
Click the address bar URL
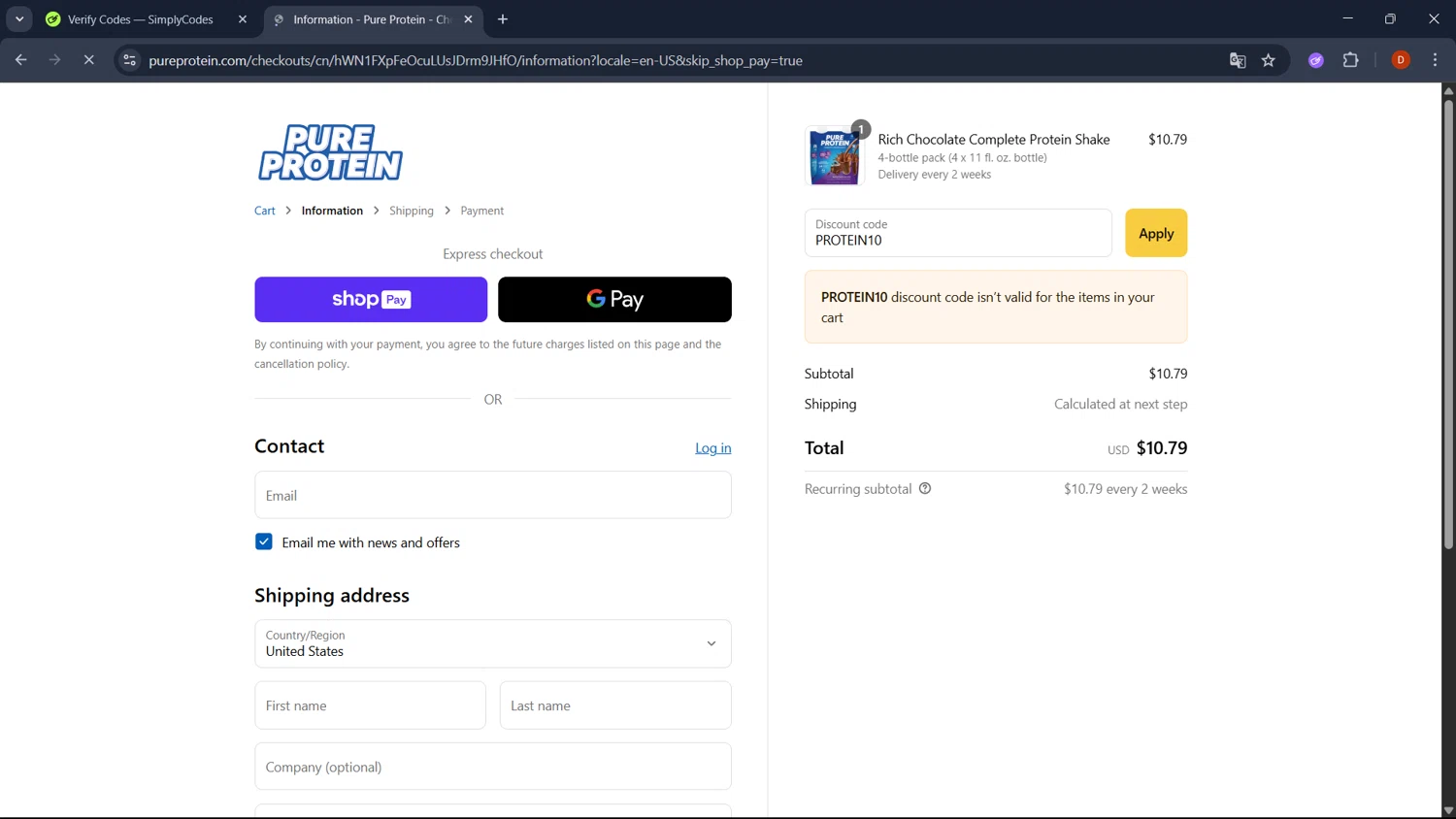(x=476, y=60)
